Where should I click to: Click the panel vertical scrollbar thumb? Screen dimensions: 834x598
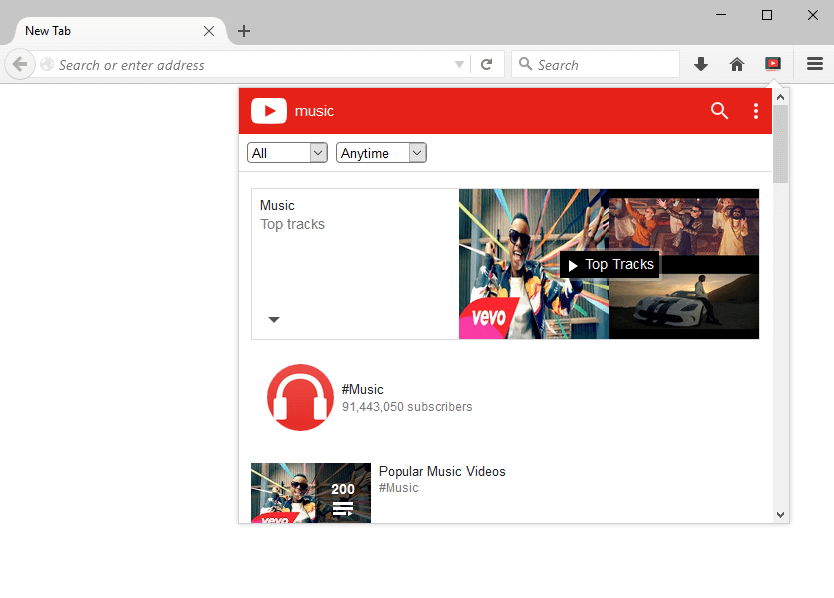780,144
